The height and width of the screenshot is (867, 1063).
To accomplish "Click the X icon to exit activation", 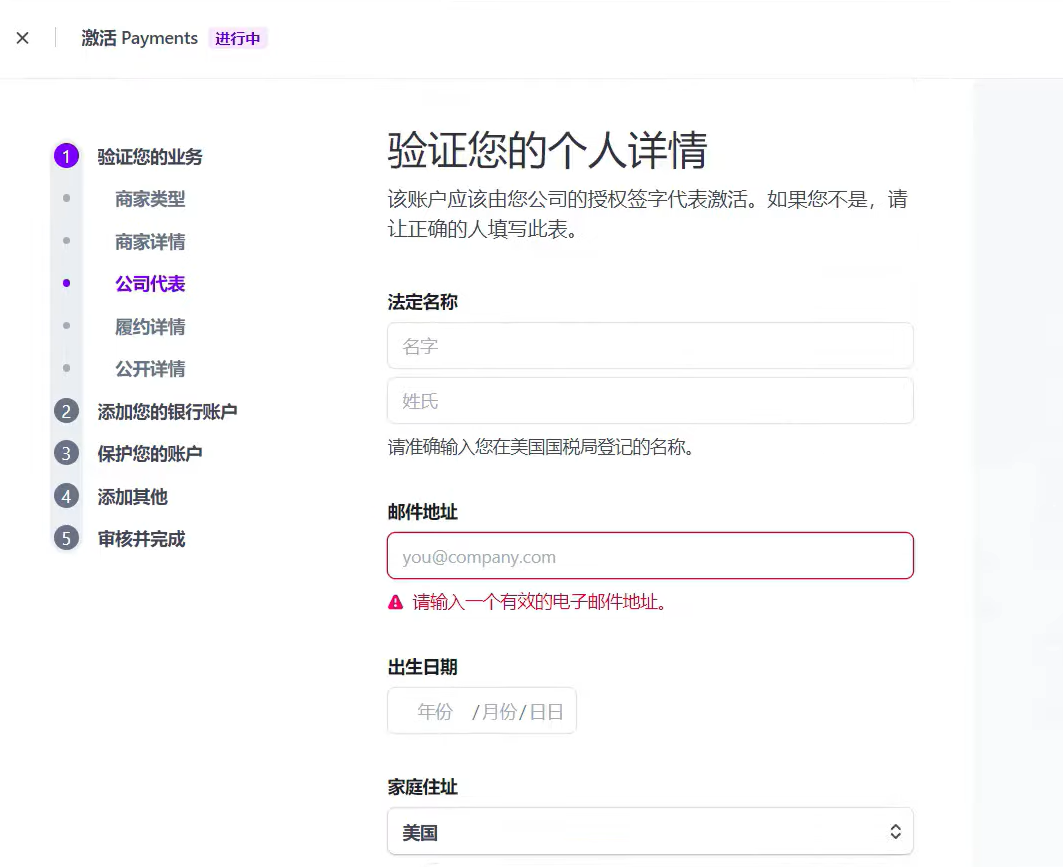I will (22, 38).
